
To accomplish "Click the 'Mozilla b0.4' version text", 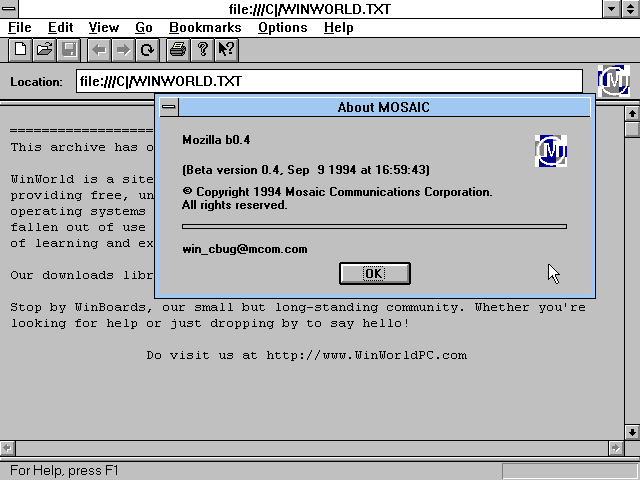I will point(216,140).
